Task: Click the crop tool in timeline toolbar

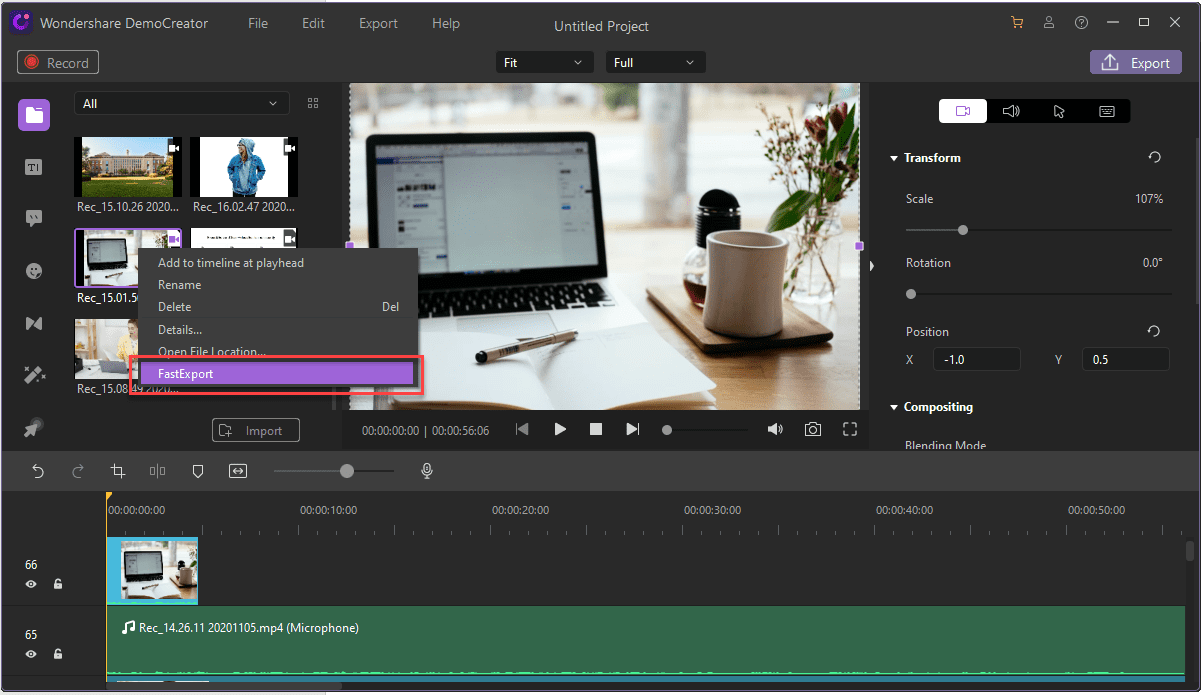Action: click(118, 471)
